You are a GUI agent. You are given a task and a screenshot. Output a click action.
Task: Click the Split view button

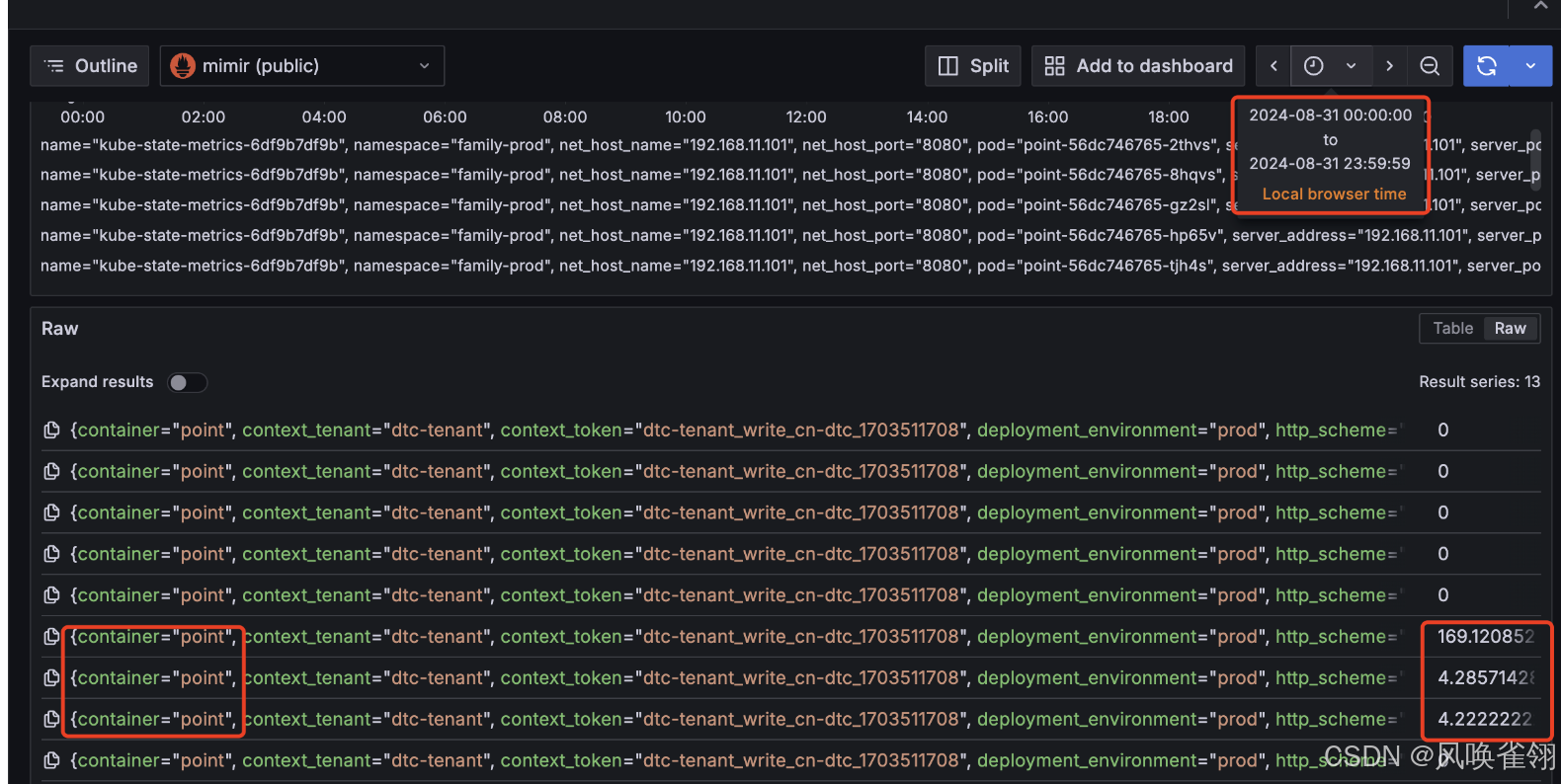tap(973, 66)
